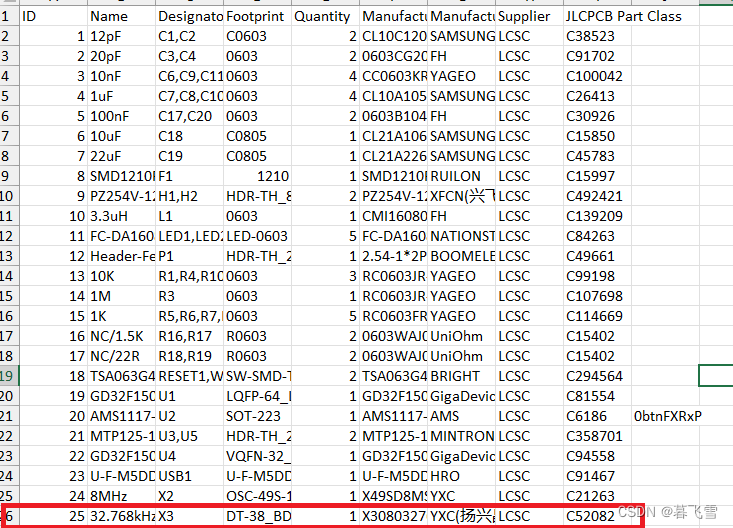733x528 pixels.
Task: Select manufacturer cell BRIGHT
Action: click(461, 376)
